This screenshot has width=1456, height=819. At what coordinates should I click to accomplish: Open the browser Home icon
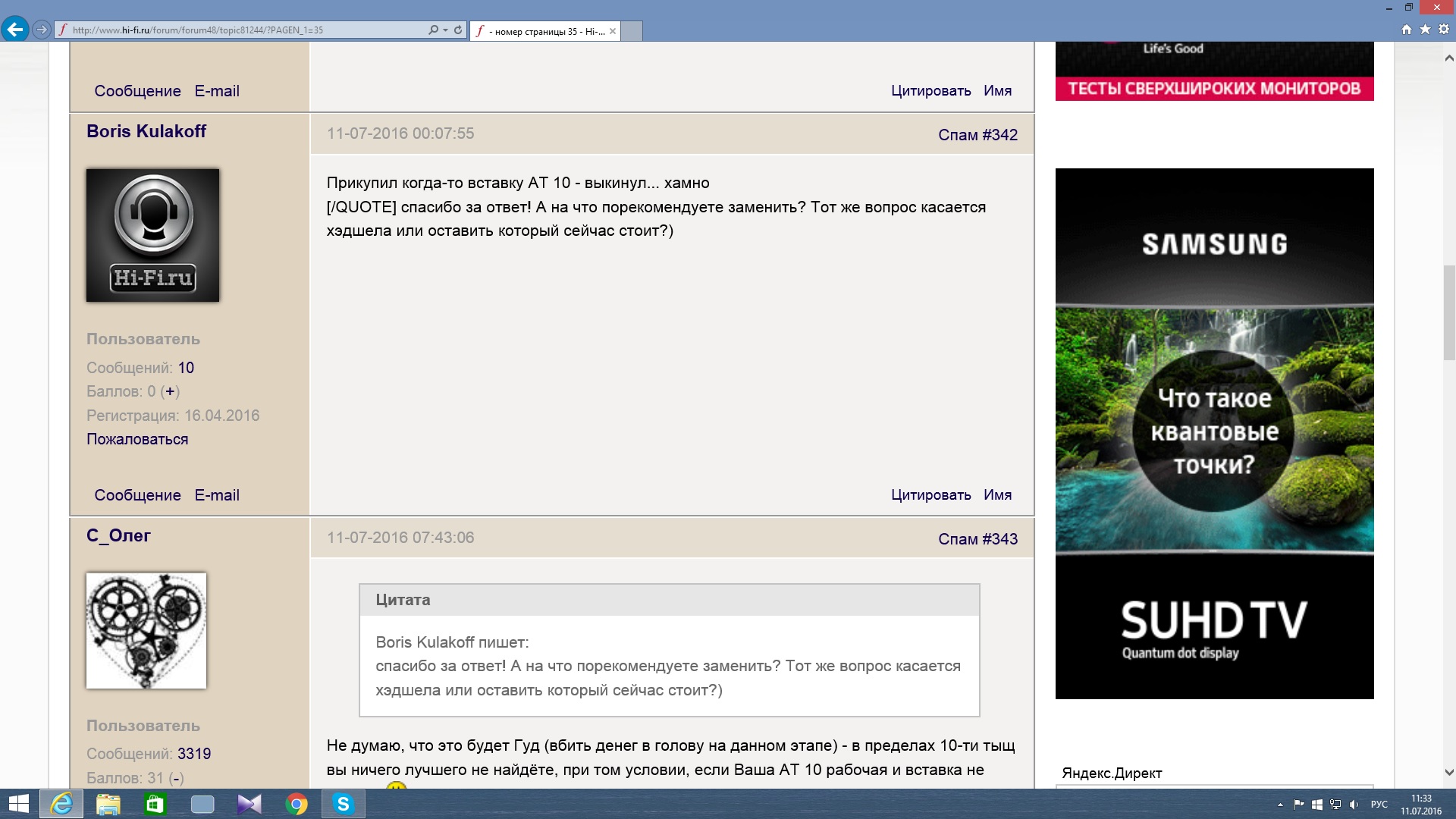tap(1407, 30)
